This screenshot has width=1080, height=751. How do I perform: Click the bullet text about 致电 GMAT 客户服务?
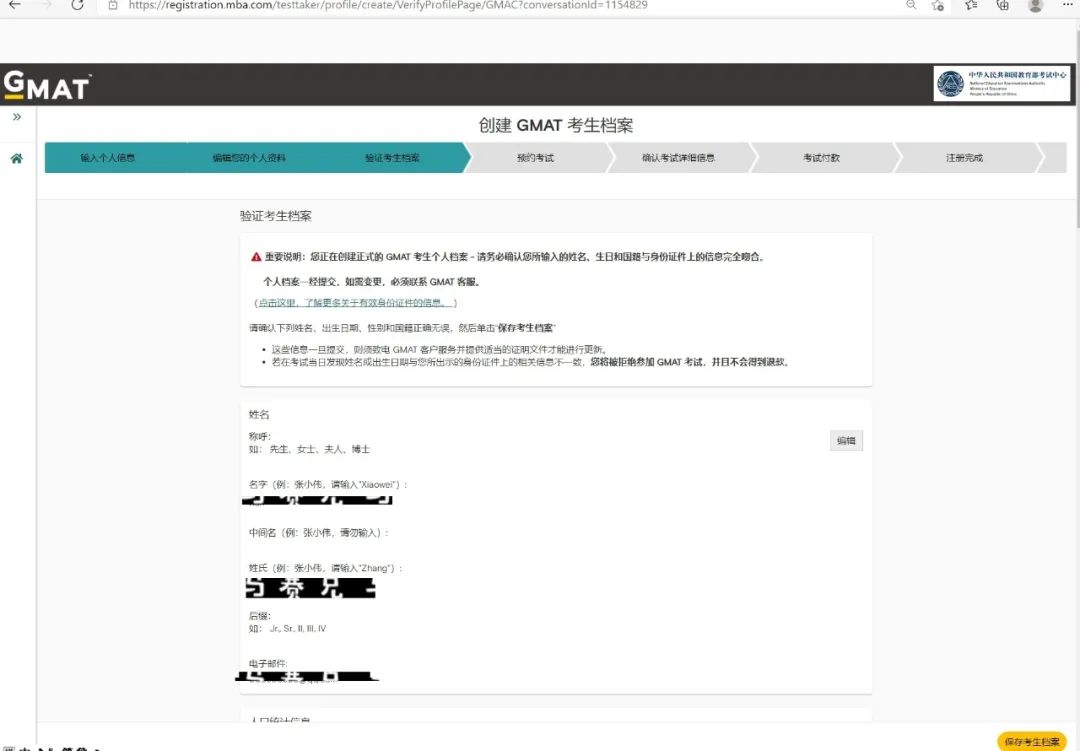(x=439, y=350)
